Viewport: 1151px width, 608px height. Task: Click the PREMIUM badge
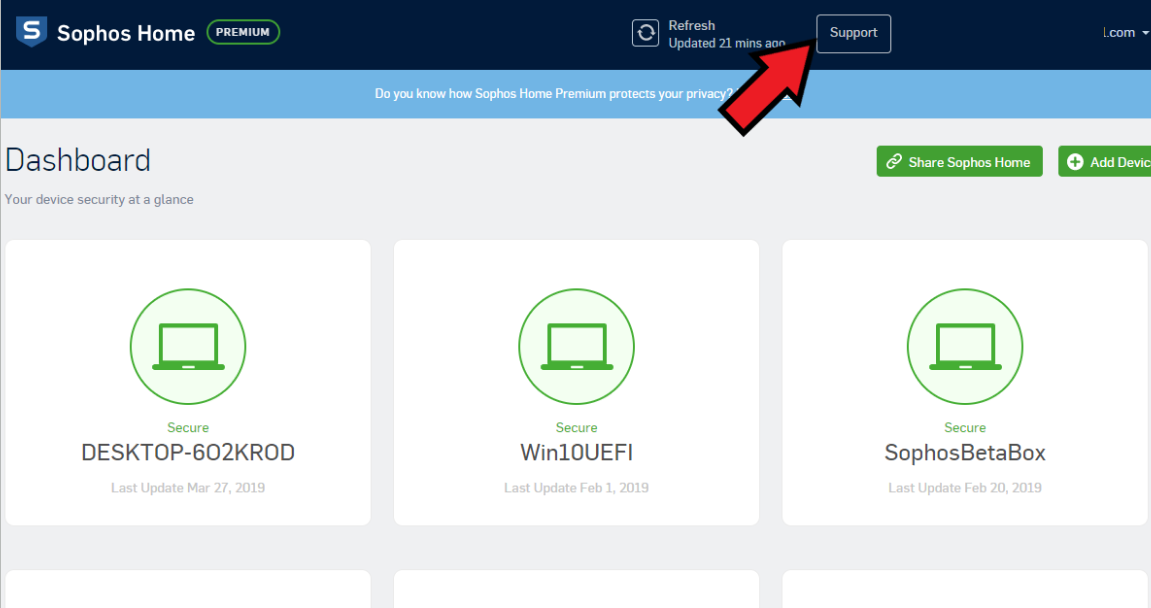tap(243, 32)
